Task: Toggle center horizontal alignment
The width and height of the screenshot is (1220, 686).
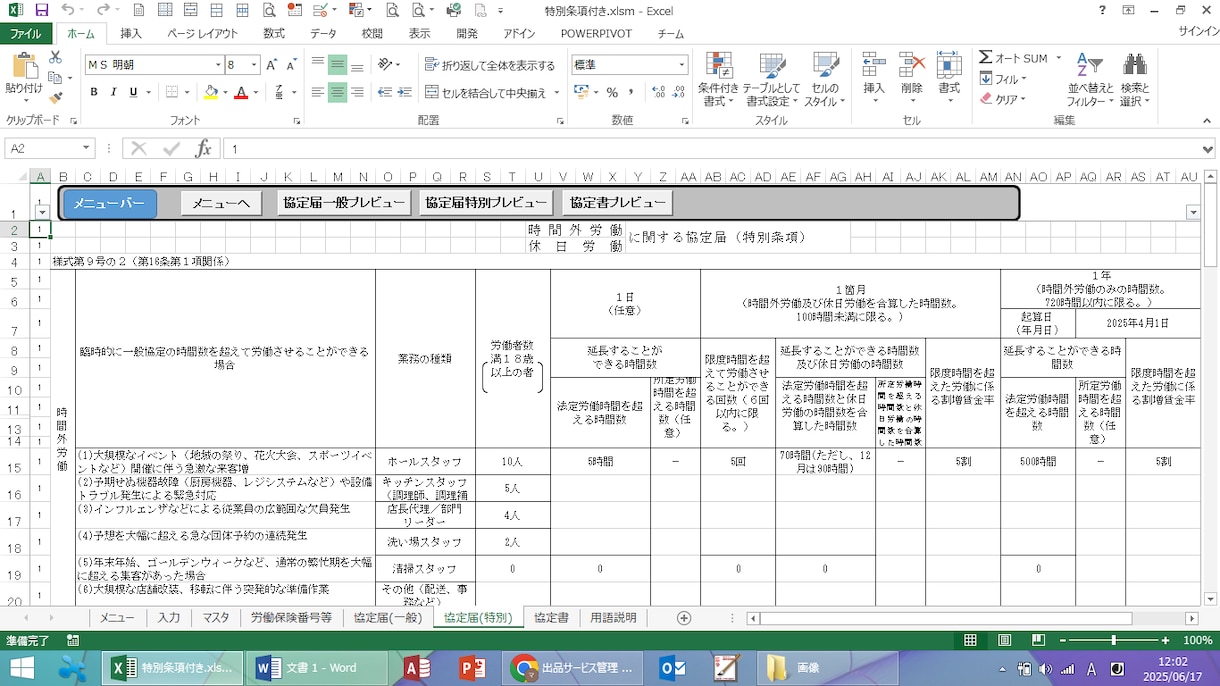Action: coord(338,92)
